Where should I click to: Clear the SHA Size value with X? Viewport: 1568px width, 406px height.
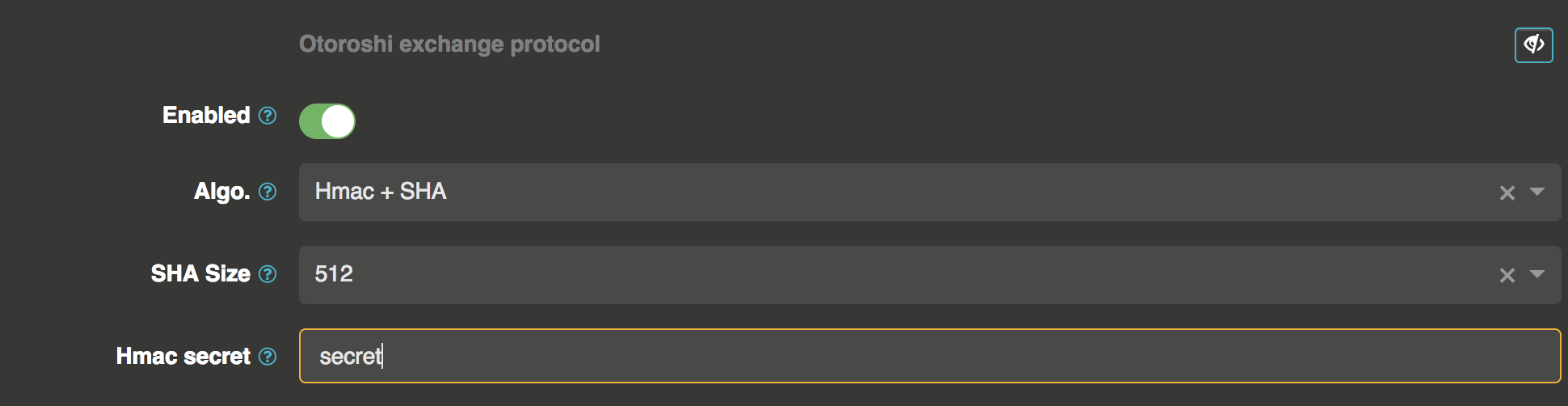[x=1507, y=275]
